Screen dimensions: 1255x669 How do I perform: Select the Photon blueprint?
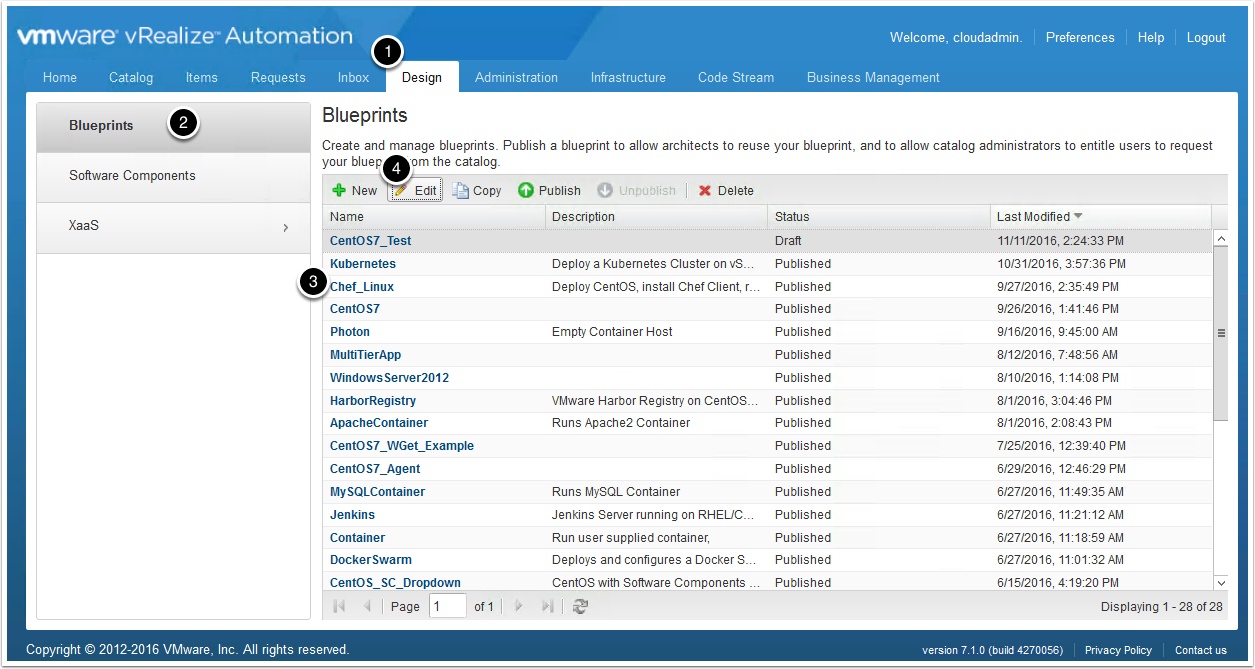click(x=350, y=332)
